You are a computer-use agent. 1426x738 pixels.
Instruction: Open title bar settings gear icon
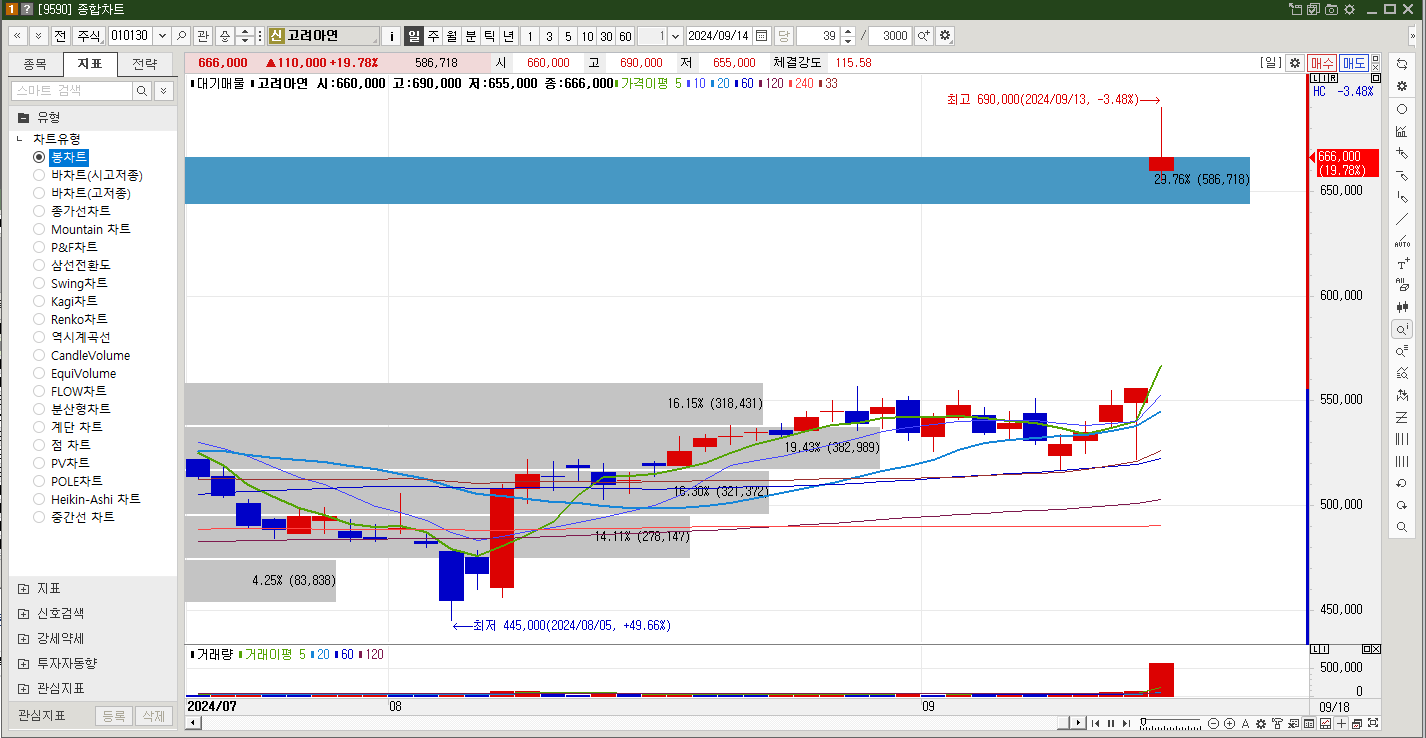click(1349, 9)
